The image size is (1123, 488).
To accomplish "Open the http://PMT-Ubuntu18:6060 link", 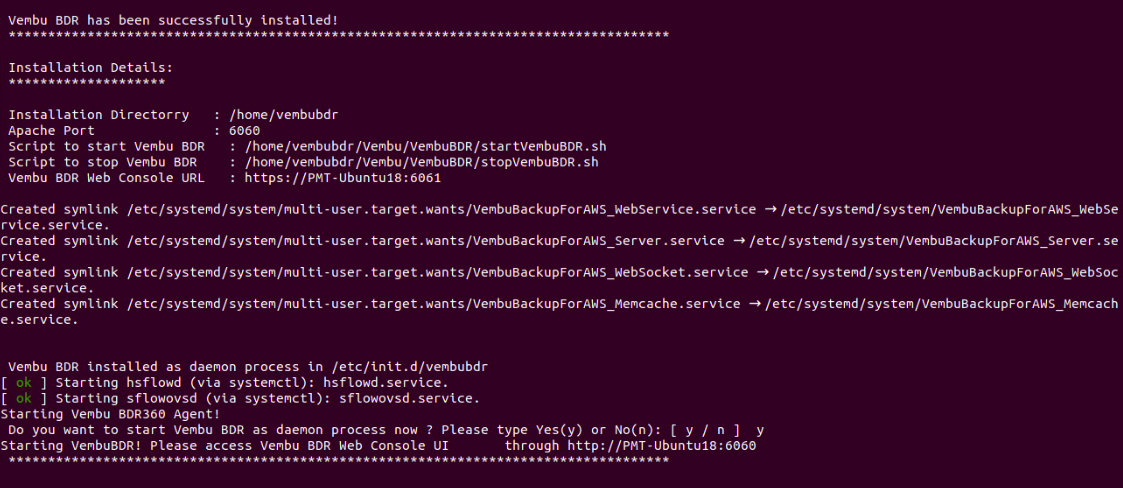I will point(662,446).
